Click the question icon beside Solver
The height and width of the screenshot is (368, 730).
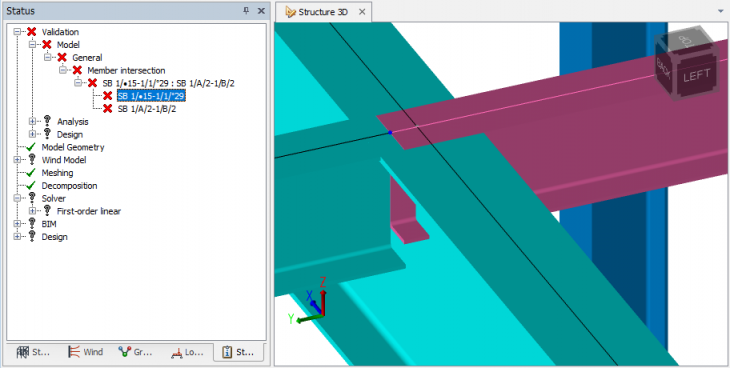[x=32, y=198]
